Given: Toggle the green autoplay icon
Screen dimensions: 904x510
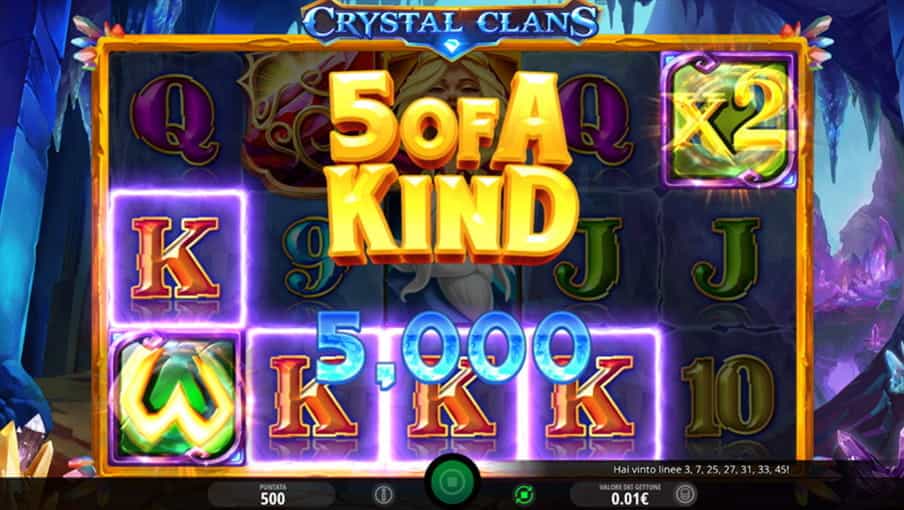Looking at the screenshot, I should click(x=524, y=495).
